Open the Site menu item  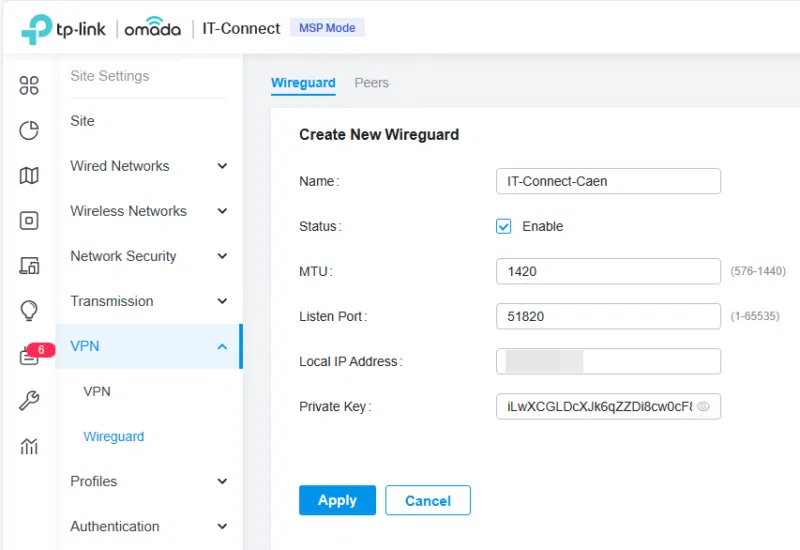click(83, 121)
